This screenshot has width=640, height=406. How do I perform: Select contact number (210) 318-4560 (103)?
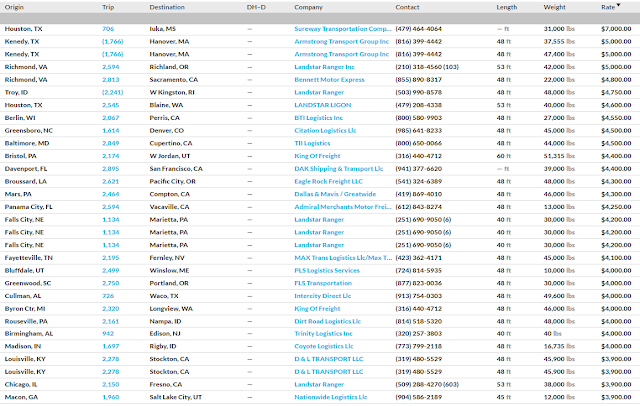(427, 67)
